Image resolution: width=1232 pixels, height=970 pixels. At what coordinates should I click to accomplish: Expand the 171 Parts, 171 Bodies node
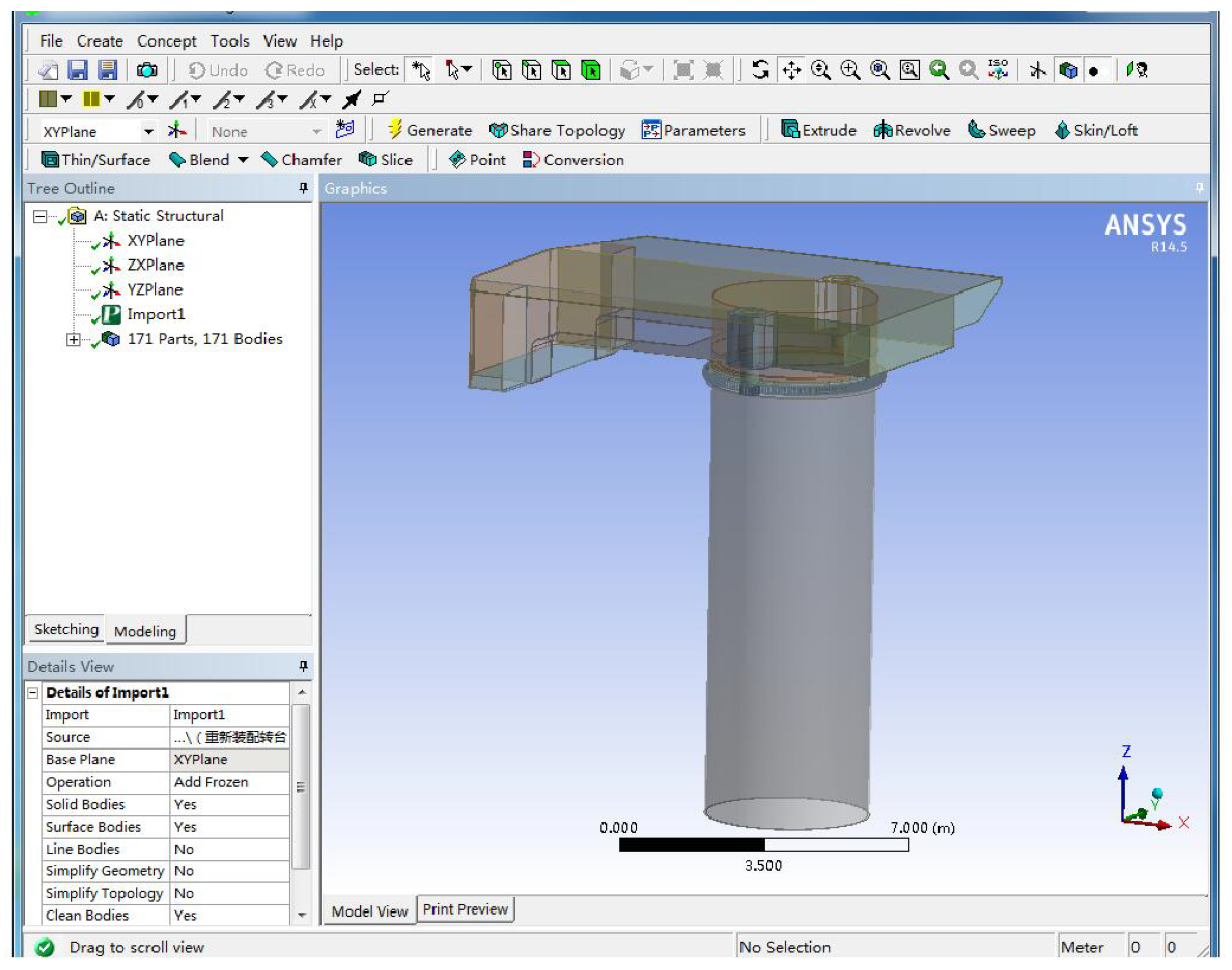click(x=73, y=340)
